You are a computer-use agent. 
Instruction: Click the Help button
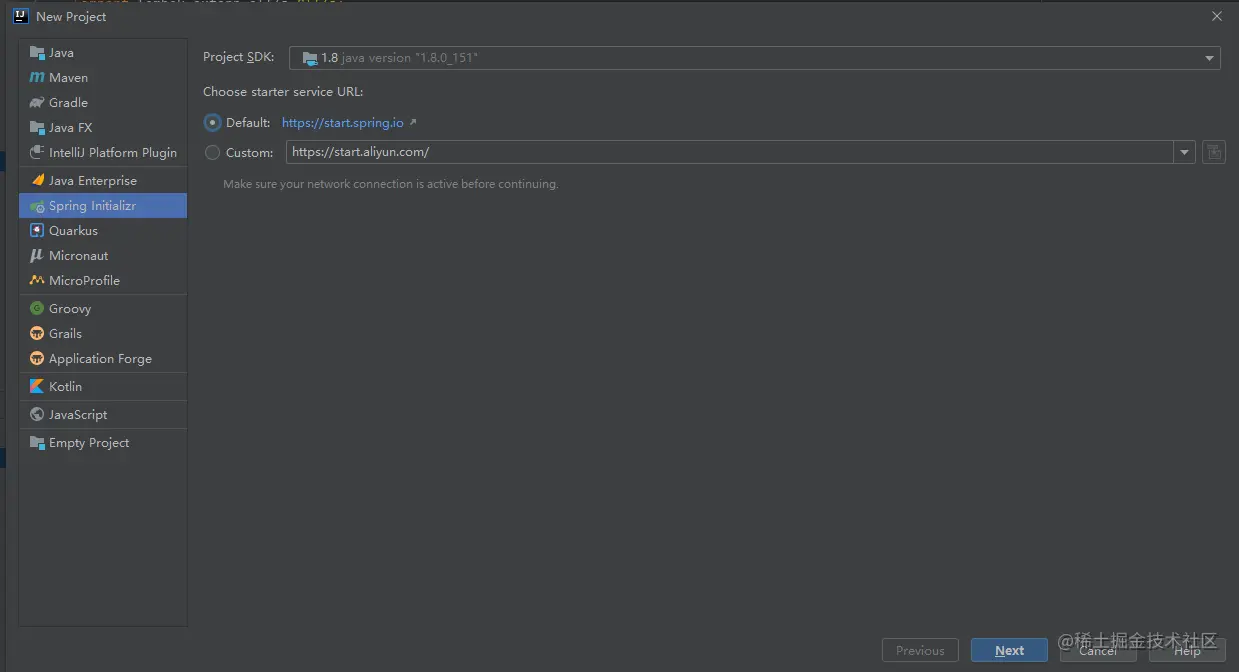tap(1187, 650)
